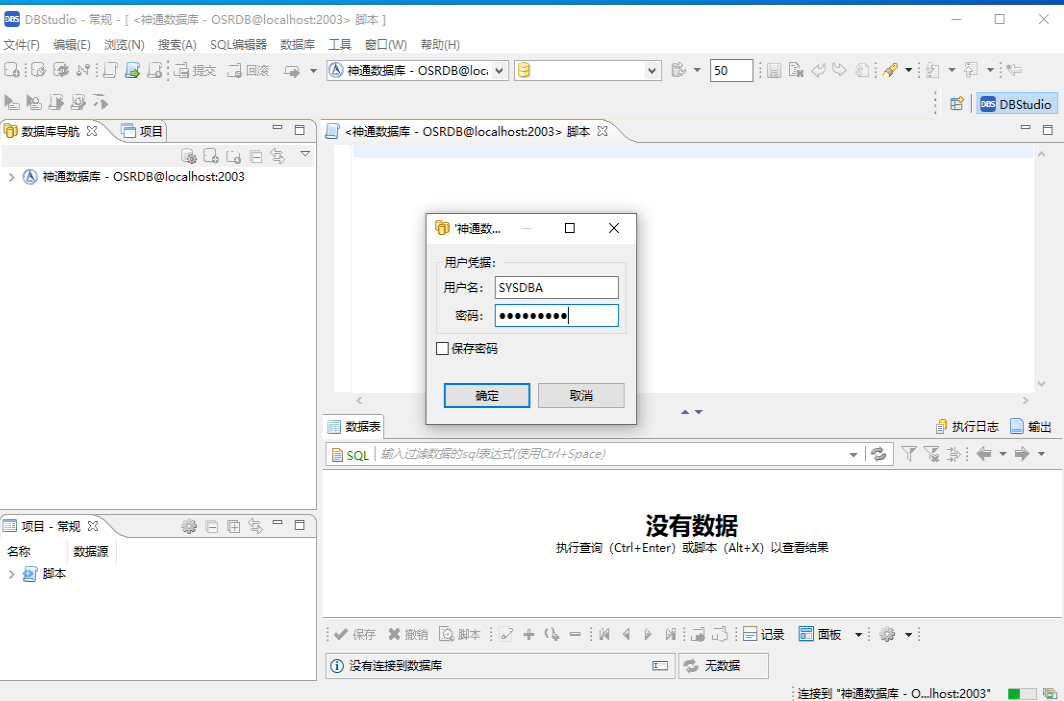The height and width of the screenshot is (701, 1064).
Task: Click the execute SQL statement icon
Action: pyautogui.click(x=12, y=102)
